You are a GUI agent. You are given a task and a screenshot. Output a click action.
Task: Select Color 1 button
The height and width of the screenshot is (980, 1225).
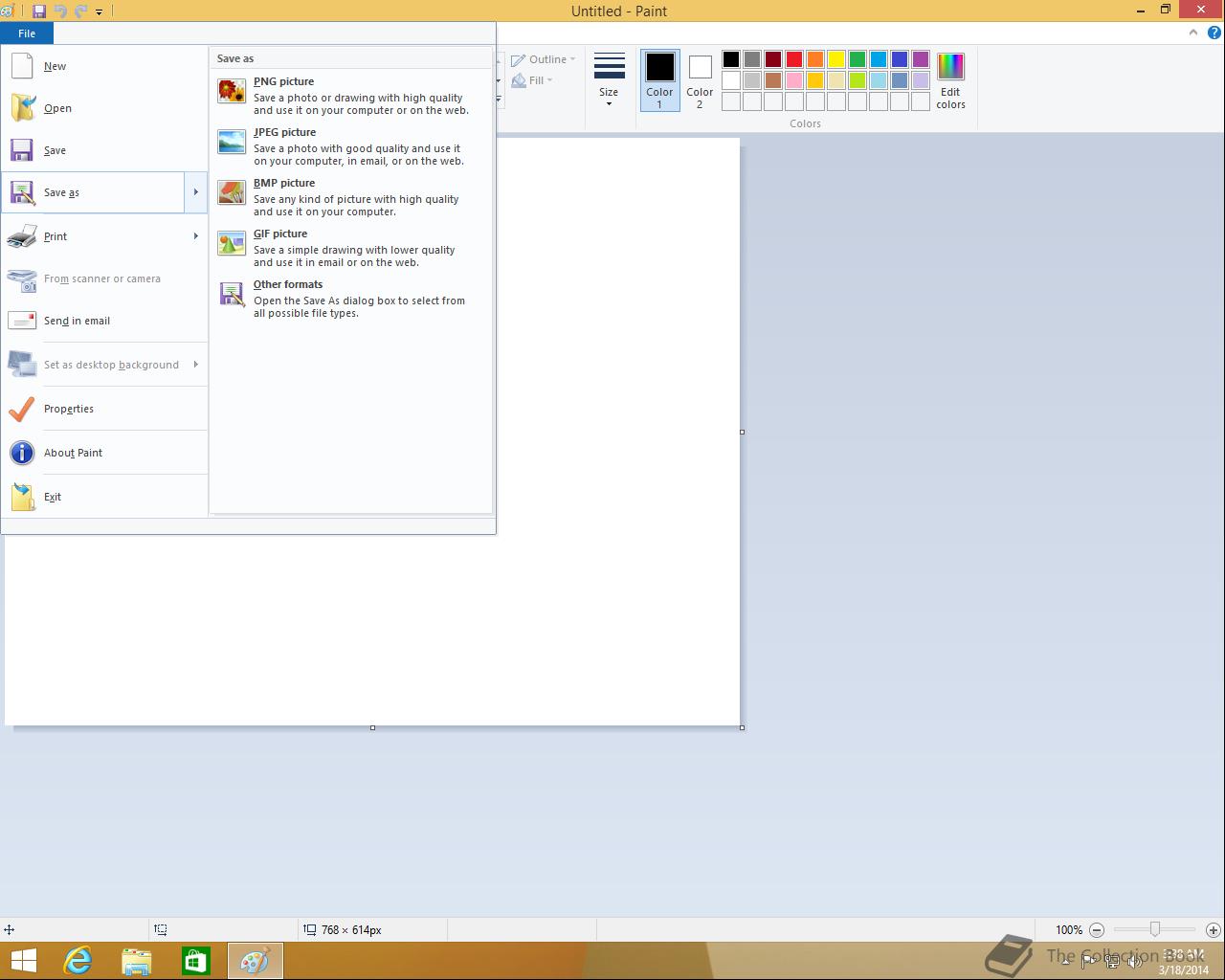(659, 80)
